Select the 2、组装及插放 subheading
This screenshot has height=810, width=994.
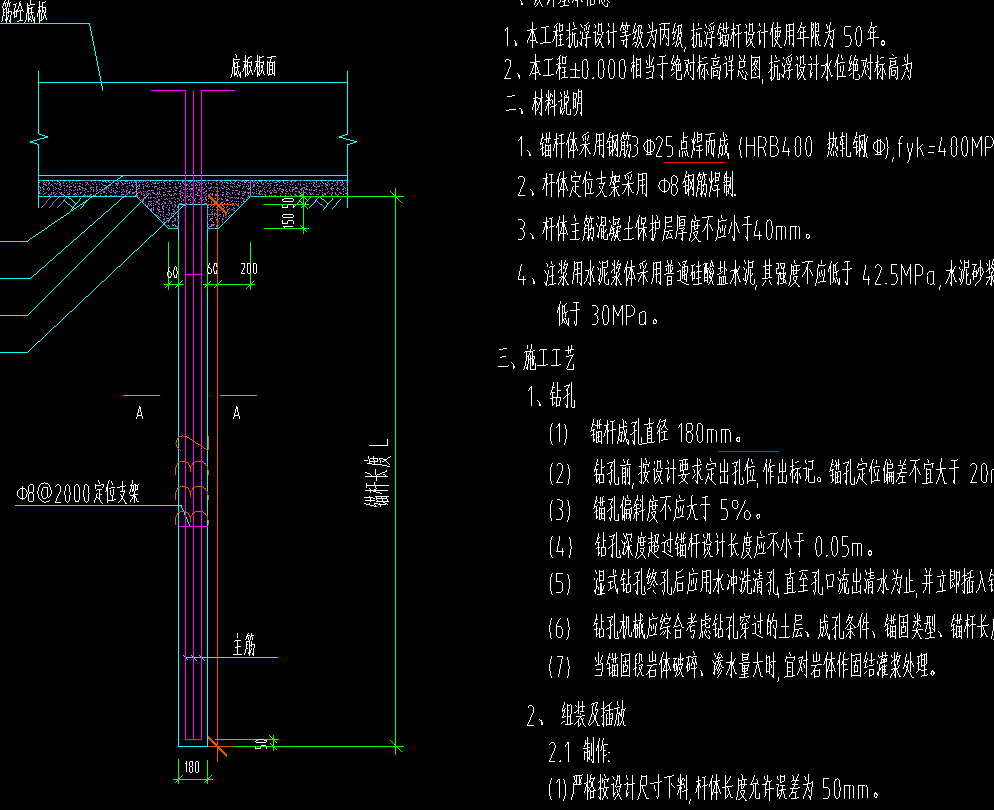(x=577, y=715)
